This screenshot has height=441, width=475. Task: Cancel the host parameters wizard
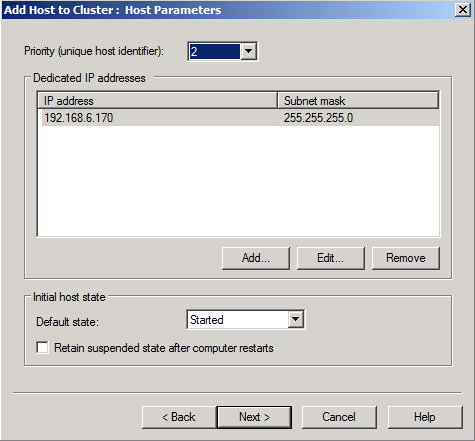[339, 417]
